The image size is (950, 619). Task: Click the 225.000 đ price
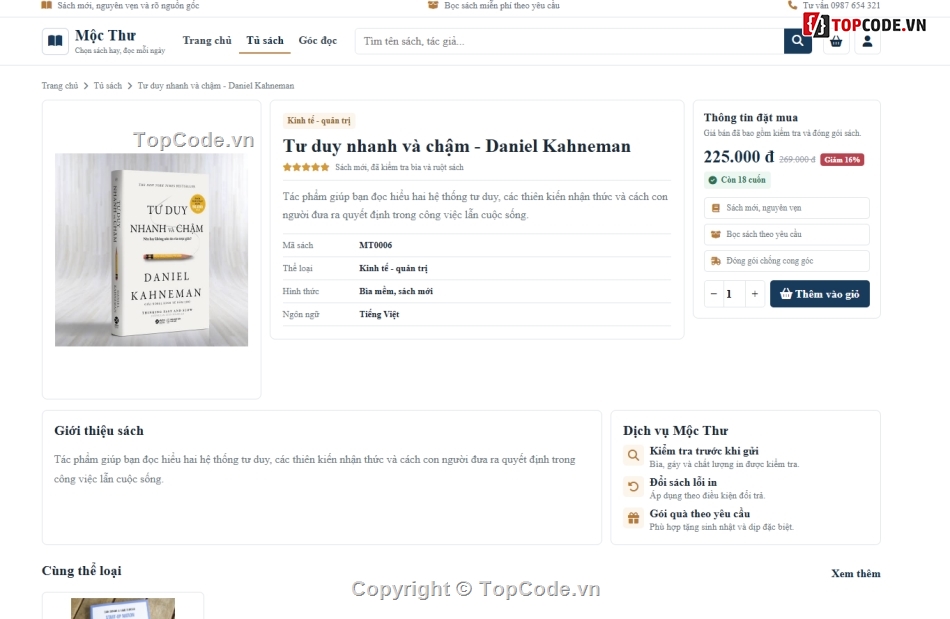tap(739, 157)
